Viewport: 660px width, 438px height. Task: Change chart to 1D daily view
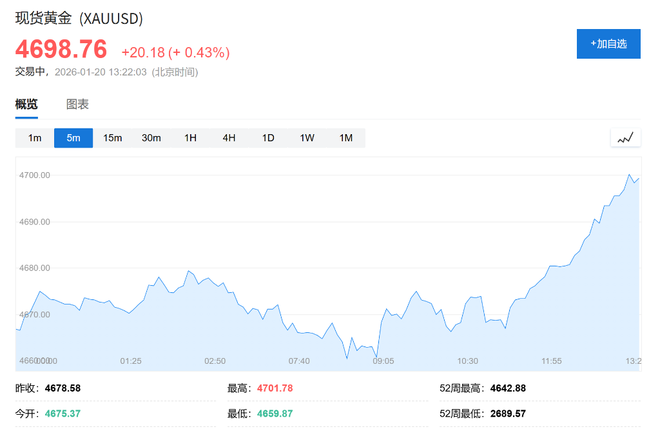pyautogui.click(x=268, y=138)
